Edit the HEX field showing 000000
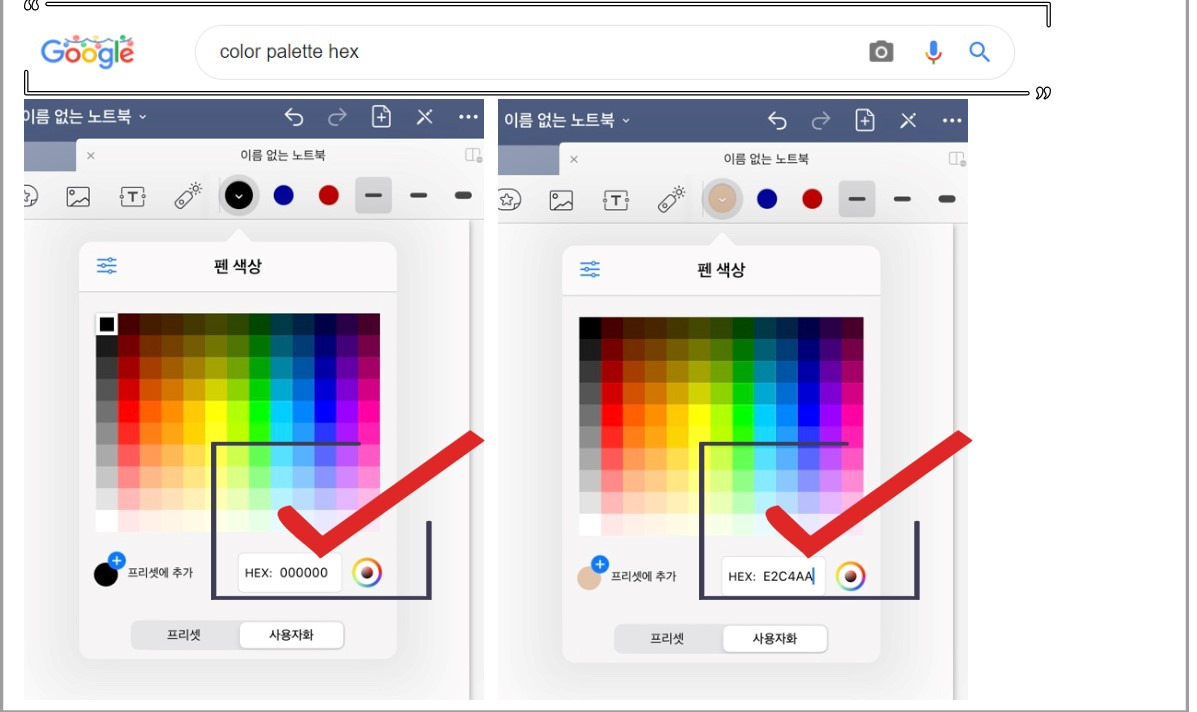This screenshot has width=1197, height=712. tap(289, 572)
